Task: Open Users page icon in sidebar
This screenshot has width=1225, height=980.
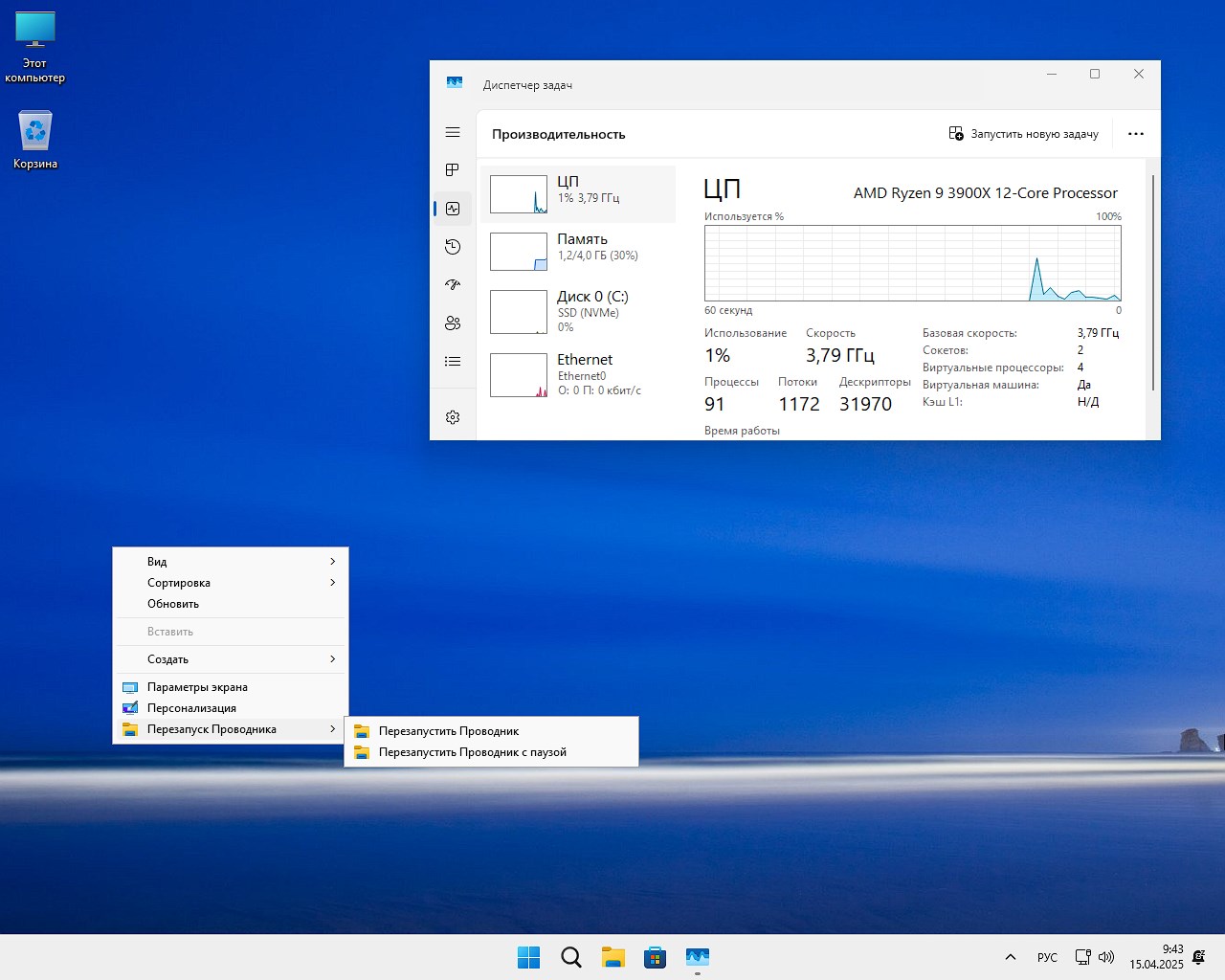Action: [453, 323]
